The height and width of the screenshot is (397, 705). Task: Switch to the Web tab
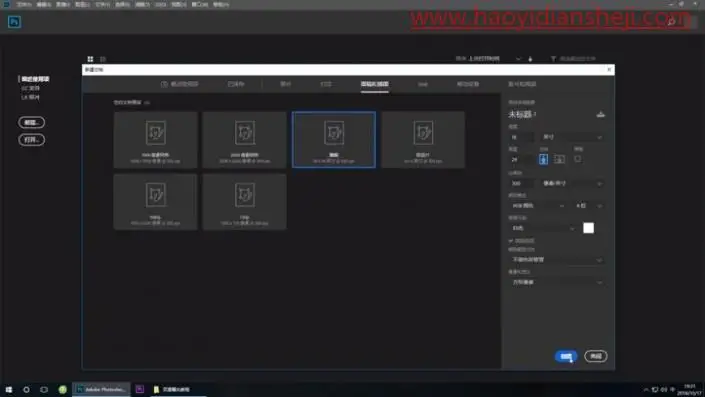coord(423,84)
